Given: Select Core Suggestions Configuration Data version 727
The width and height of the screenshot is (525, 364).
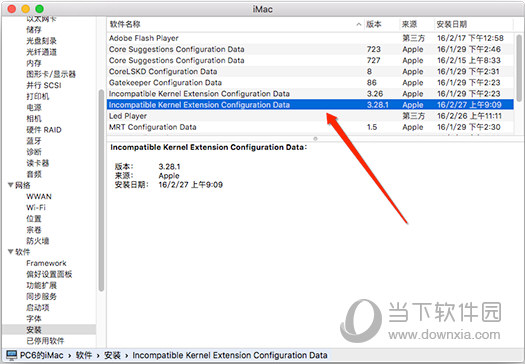Looking at the screenshot, I should tap(310, 60).
